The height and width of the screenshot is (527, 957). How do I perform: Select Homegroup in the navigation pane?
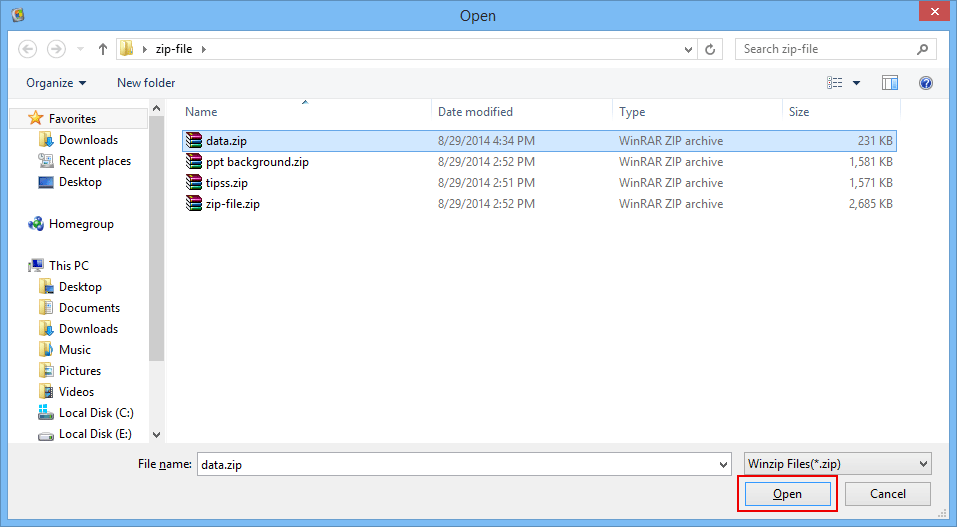(x=81, y=224)
